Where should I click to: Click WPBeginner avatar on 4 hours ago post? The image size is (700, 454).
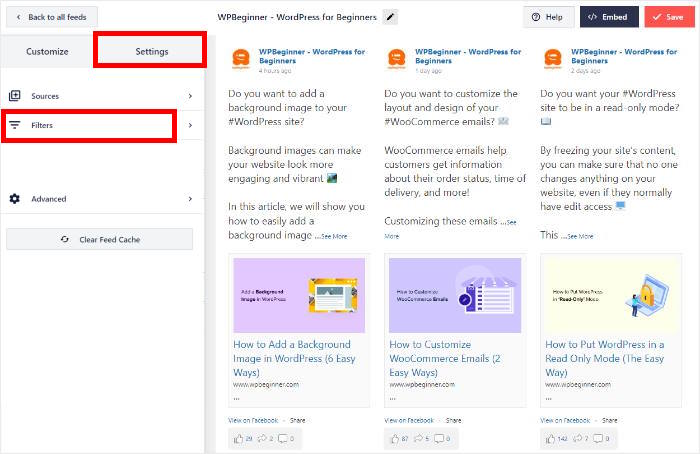coord(241,59)
